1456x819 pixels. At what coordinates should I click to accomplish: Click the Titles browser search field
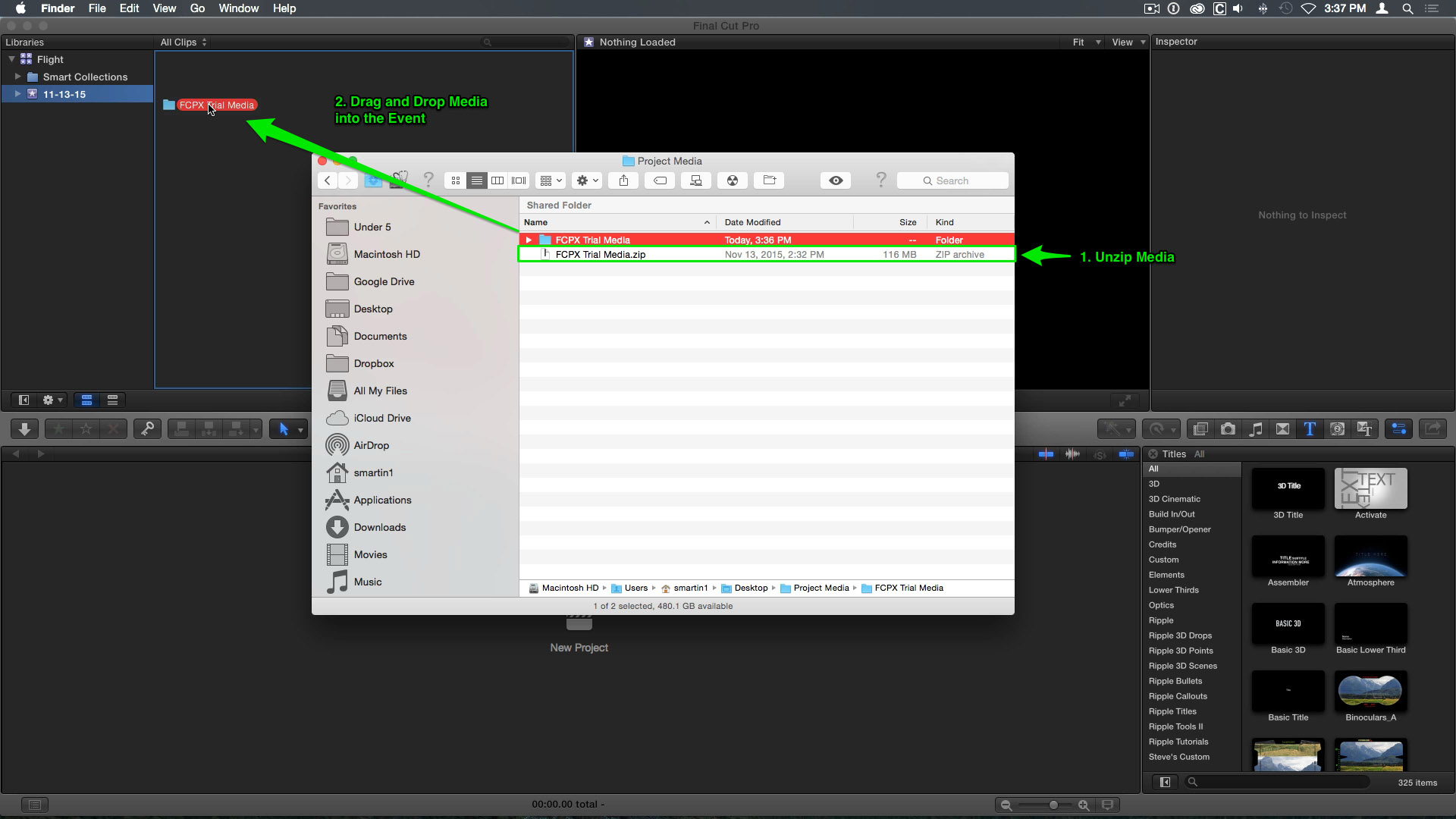[x=1279, y=782]
